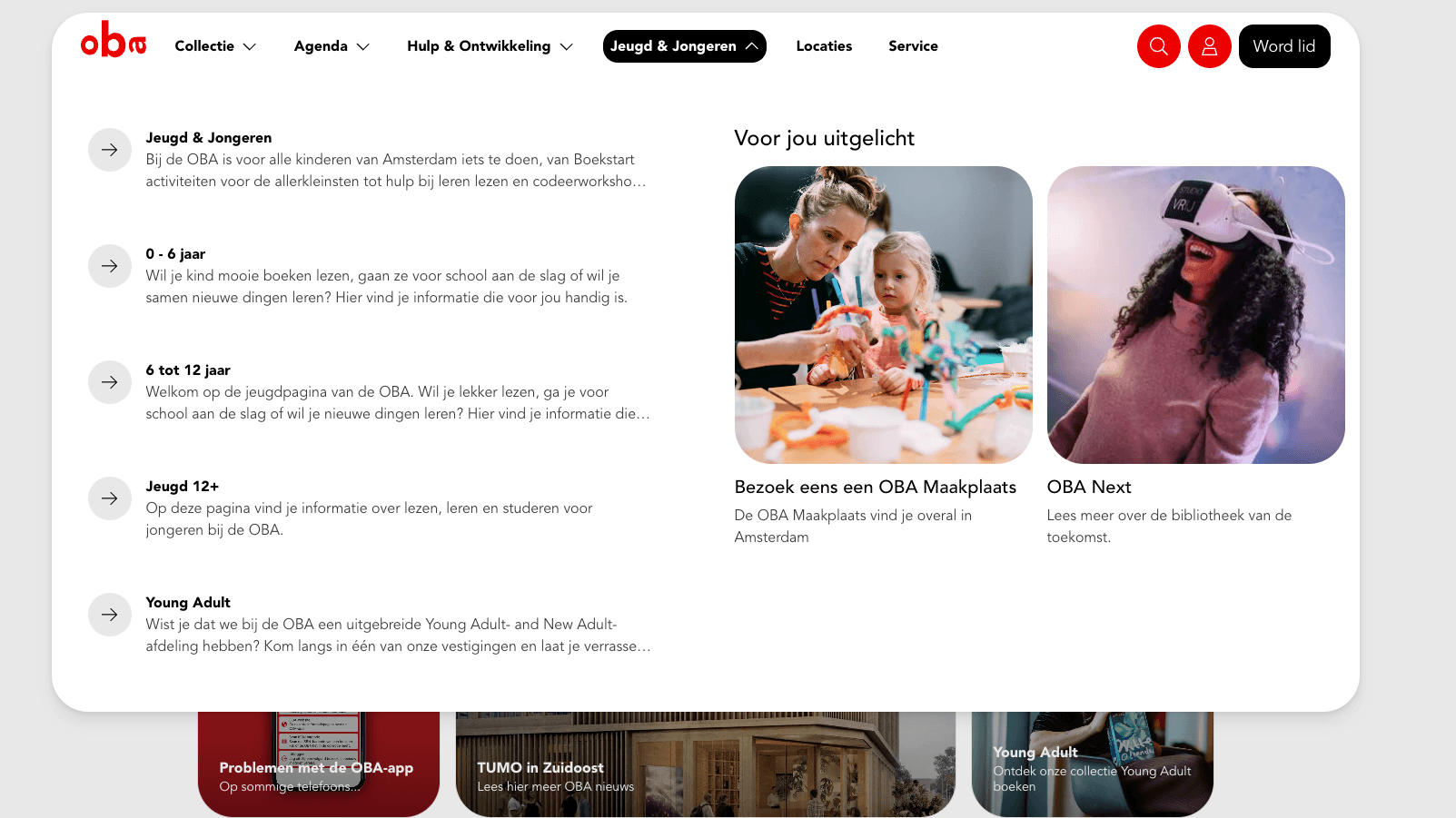Open the red user account icon
Viewport: 1456px width, 818px height.
[1209, 46]
